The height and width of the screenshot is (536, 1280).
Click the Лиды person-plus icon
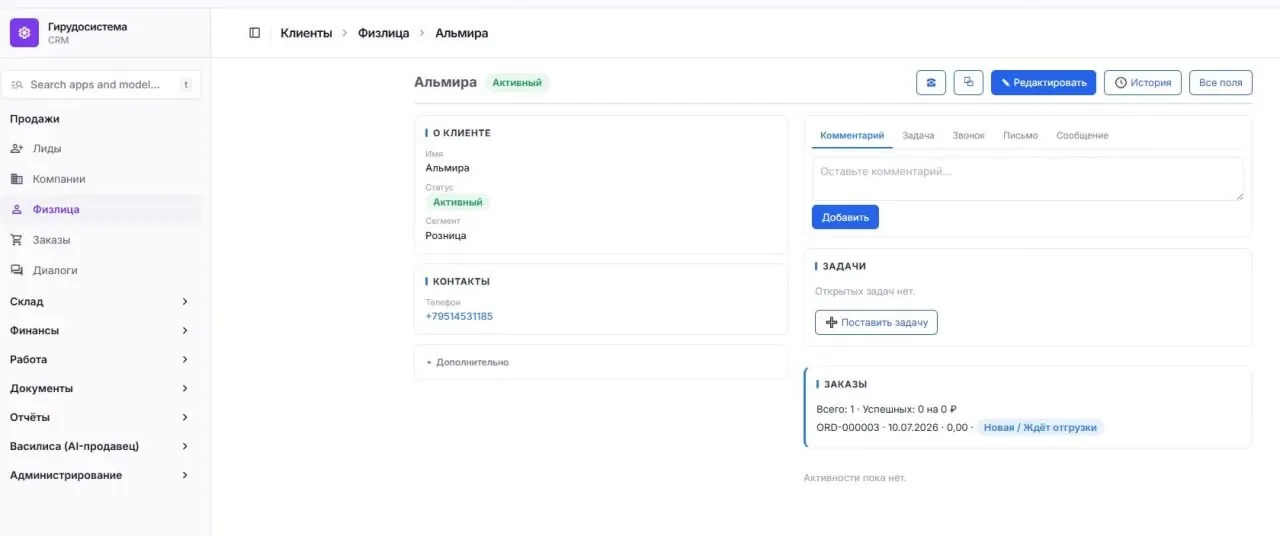coord(16,148)
